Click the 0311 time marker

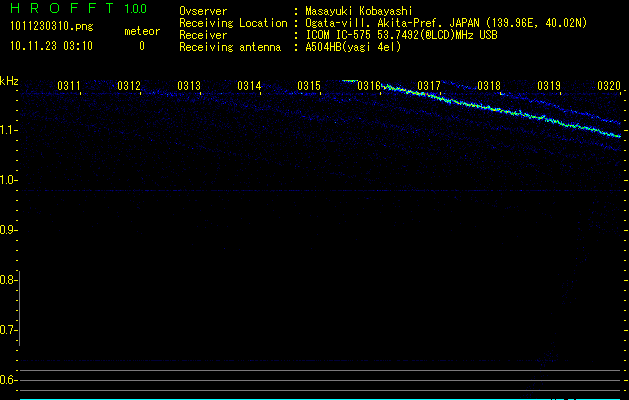69,86
